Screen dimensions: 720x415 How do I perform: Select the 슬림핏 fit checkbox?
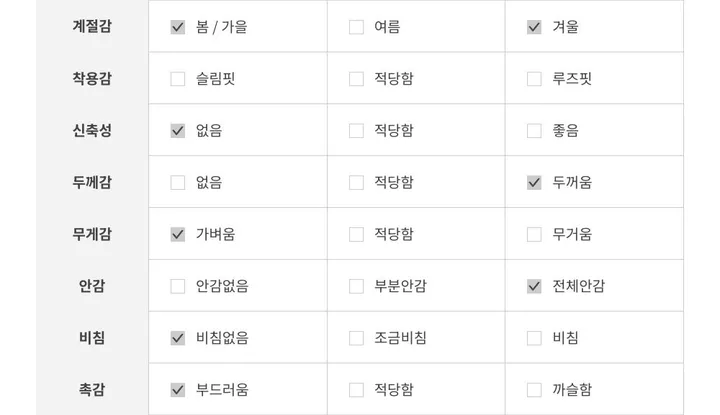(x=178, y=79)
